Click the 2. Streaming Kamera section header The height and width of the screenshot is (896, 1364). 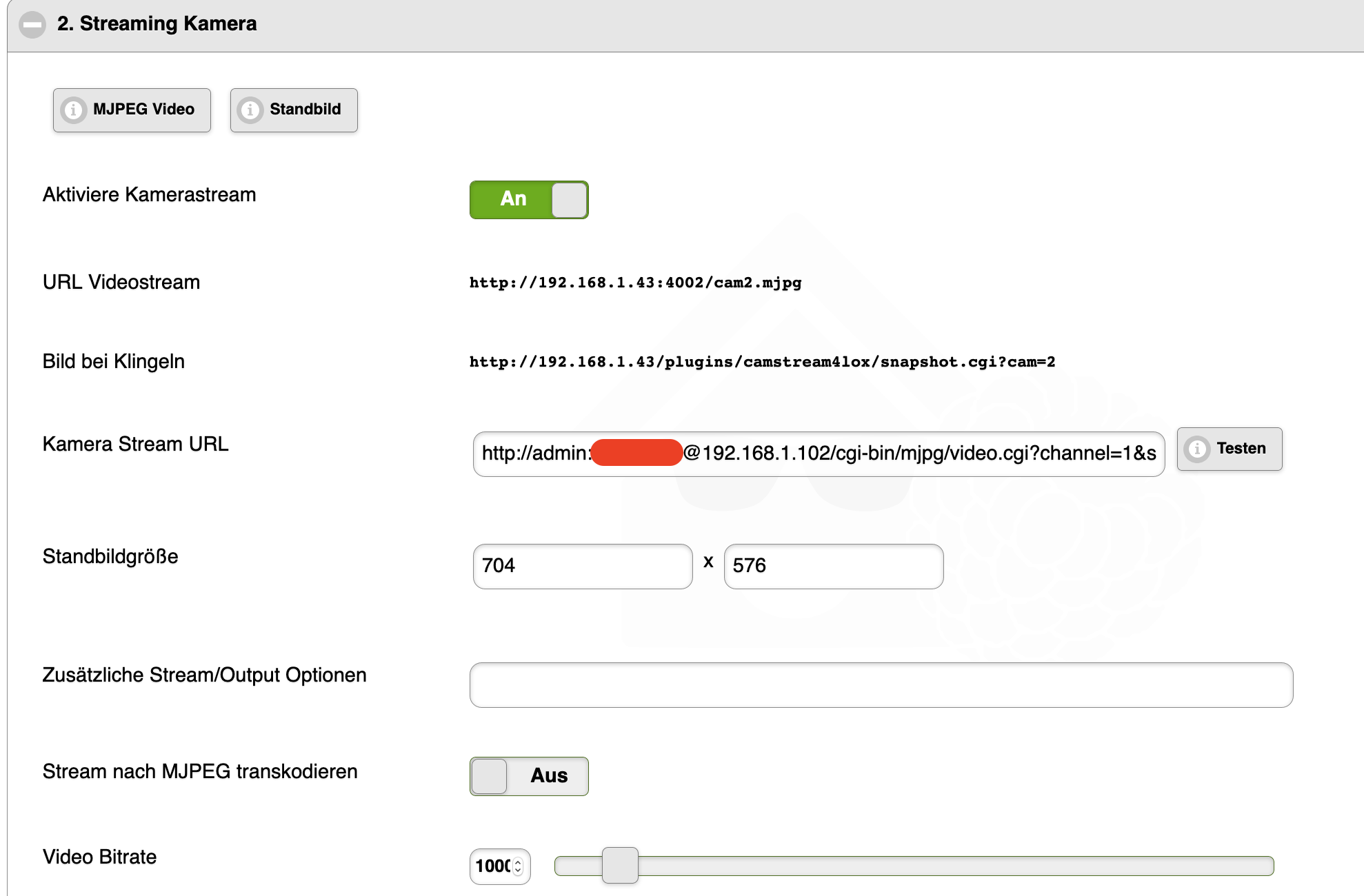pyautogui.click(x=157, y=24)
